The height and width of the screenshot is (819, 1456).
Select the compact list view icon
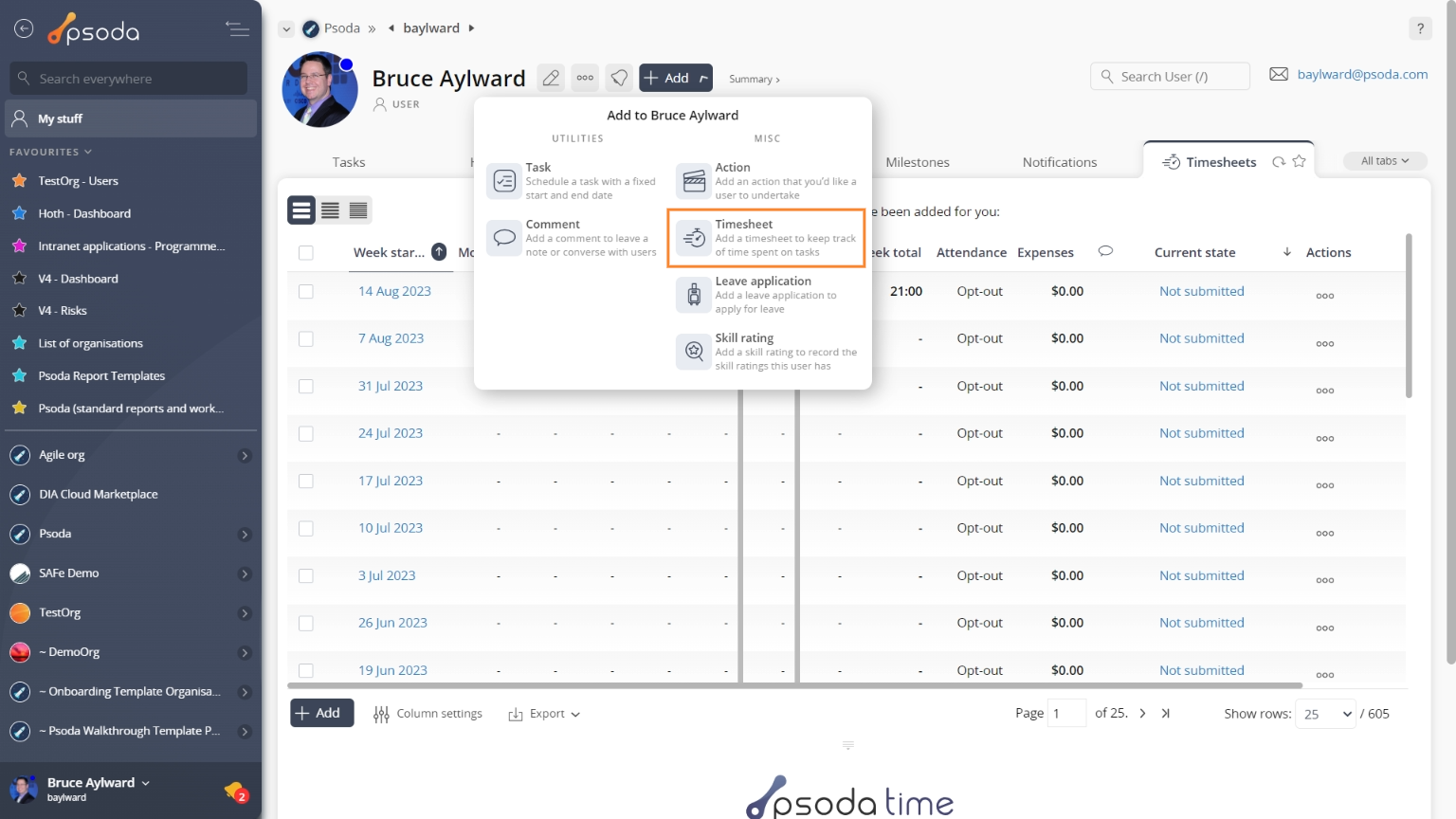[301, 210]
